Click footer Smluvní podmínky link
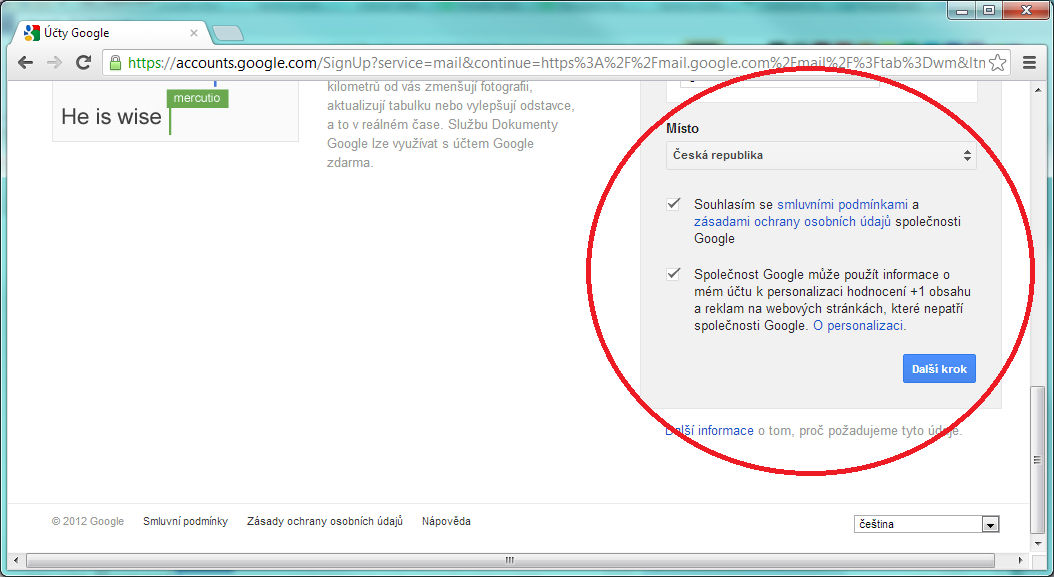Image resolution: width=1054 pixels, height=577 pixels. (186, 521)
